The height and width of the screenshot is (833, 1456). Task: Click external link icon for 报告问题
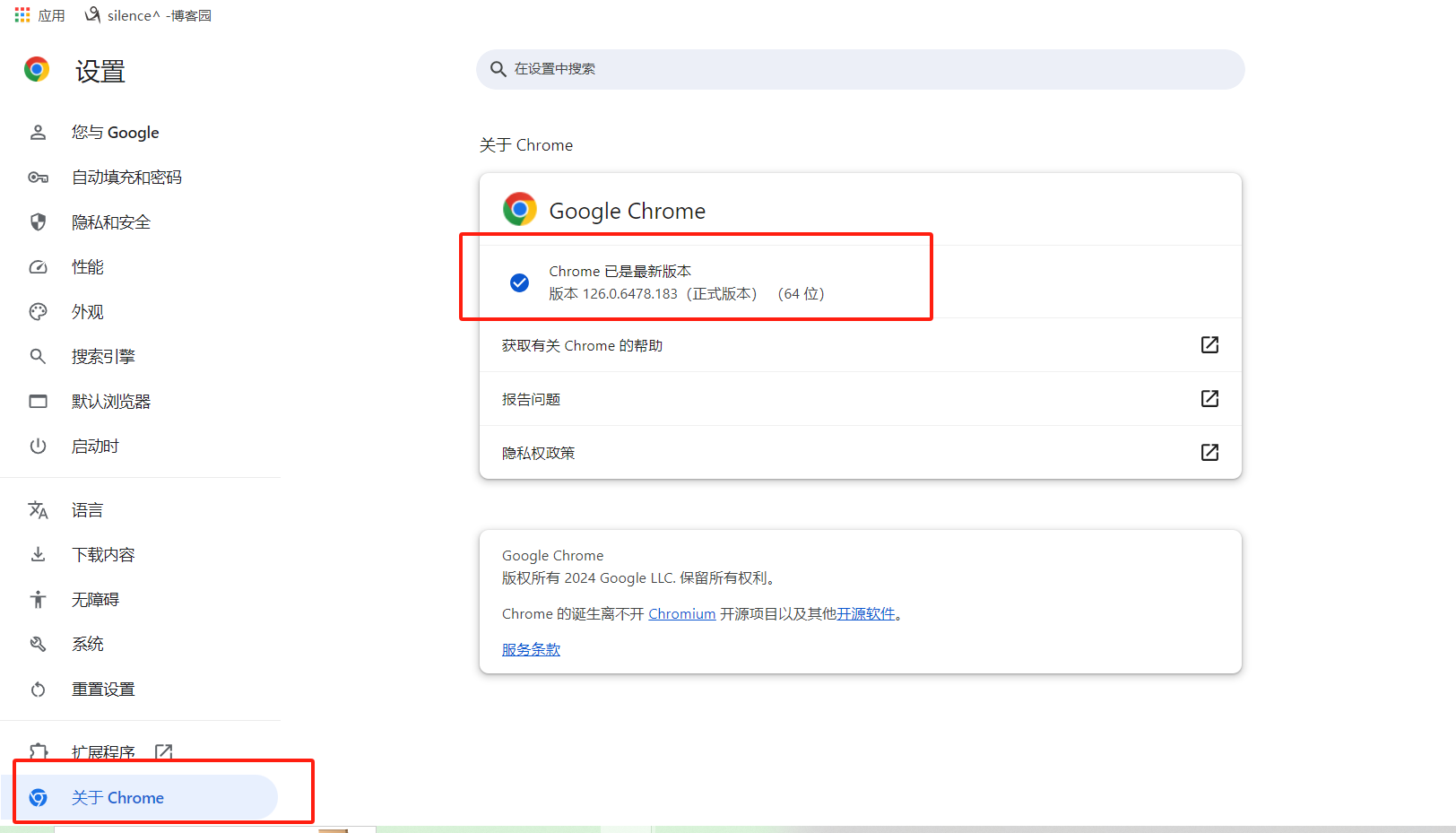click(x=1209, y=398)
